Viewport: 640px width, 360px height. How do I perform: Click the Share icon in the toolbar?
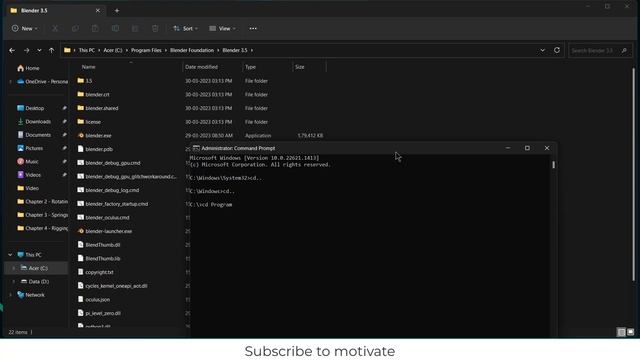[135, 29]
